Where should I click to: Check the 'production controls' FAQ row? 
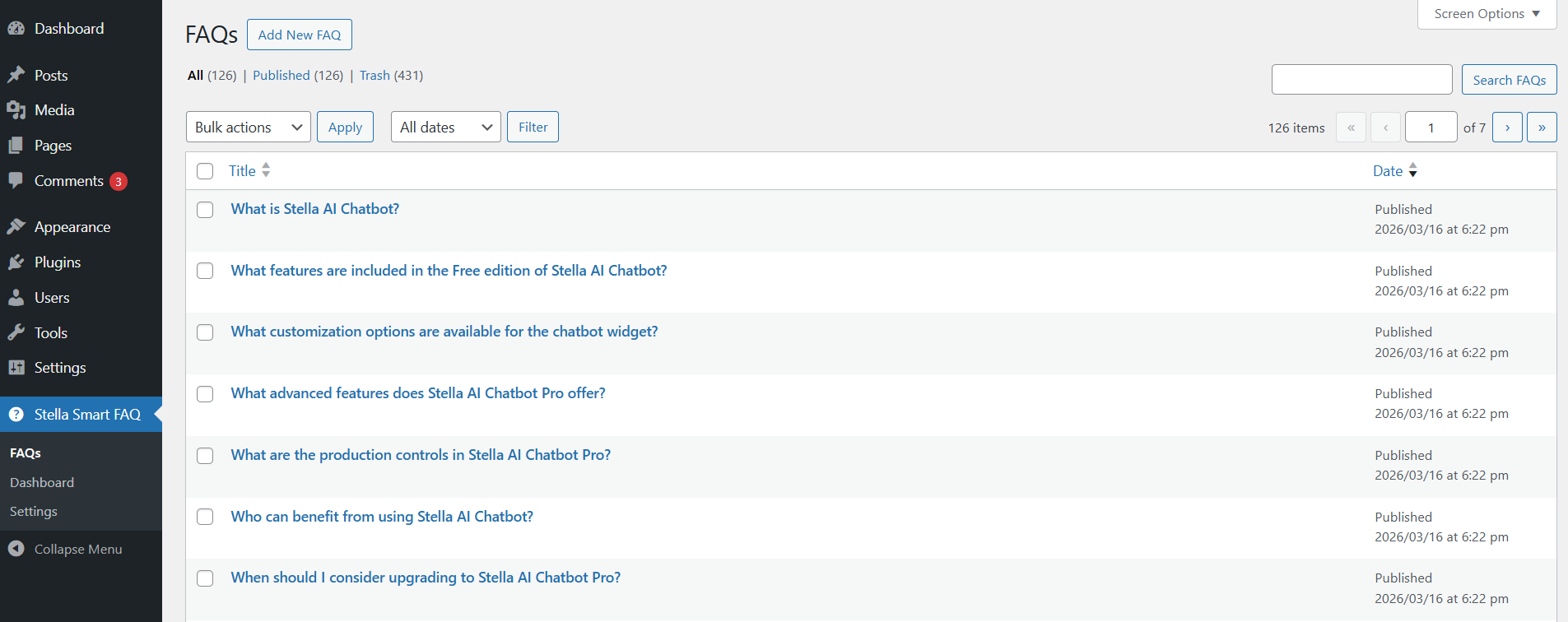(205, 456)
